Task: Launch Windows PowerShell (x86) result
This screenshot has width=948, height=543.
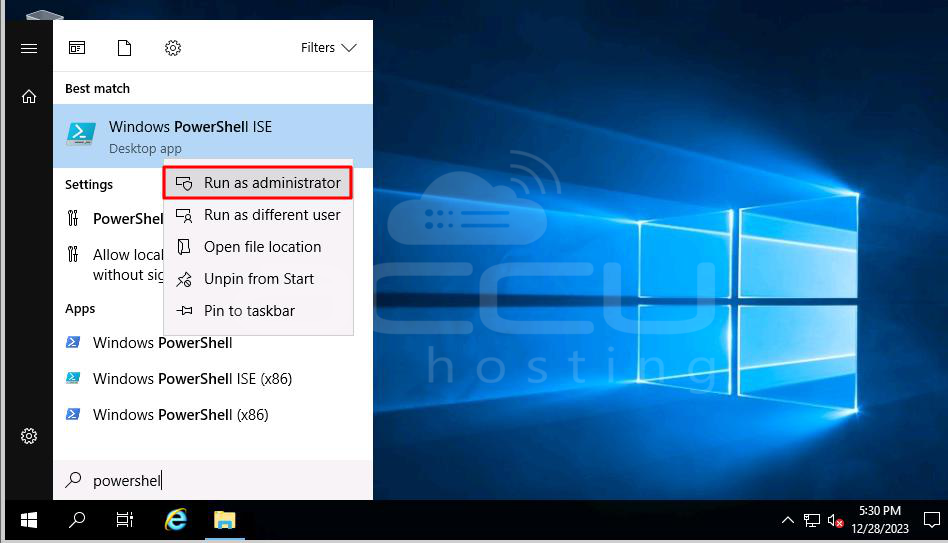Action: coord(213,415)
